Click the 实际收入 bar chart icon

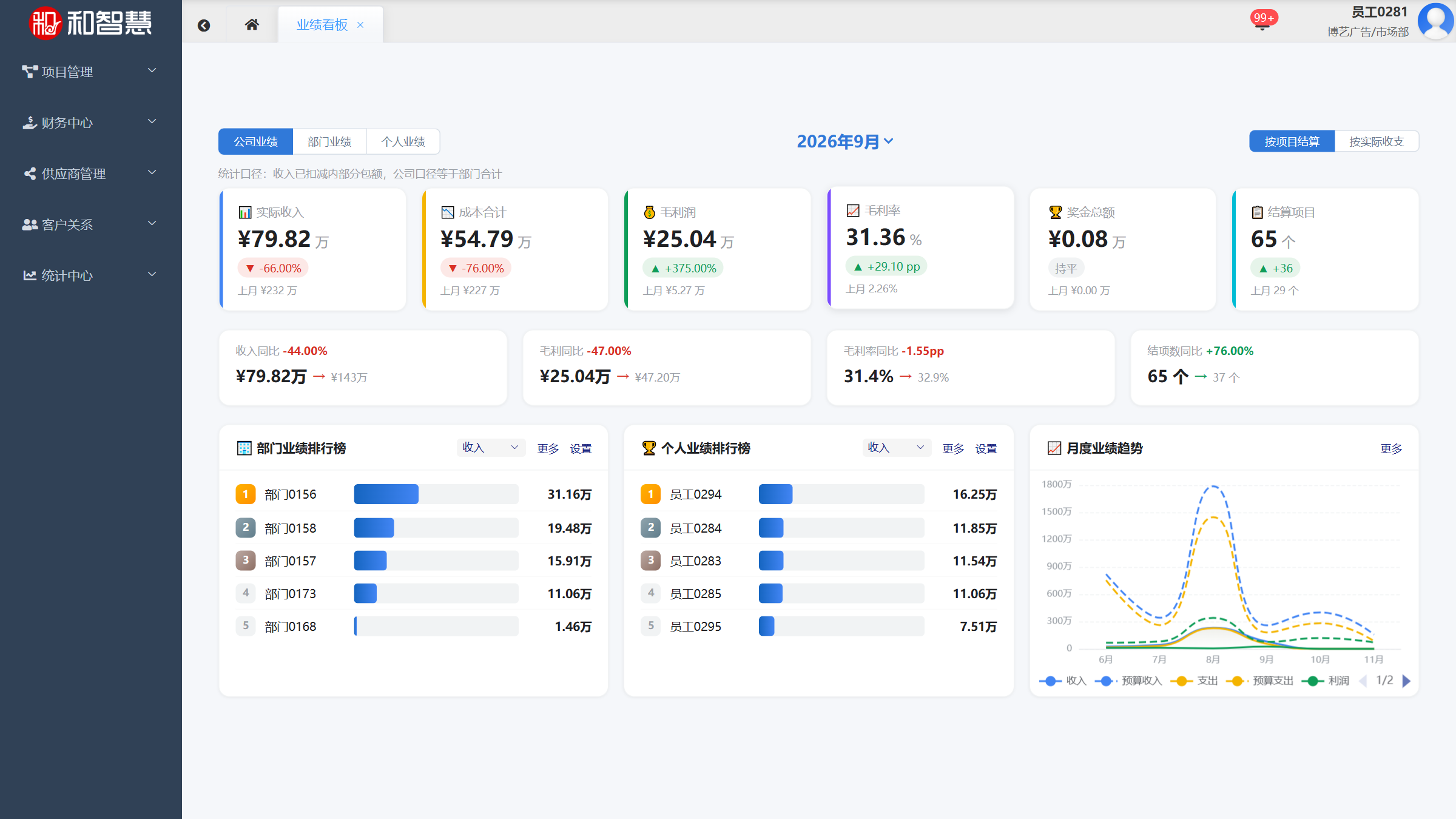[245, 212]
